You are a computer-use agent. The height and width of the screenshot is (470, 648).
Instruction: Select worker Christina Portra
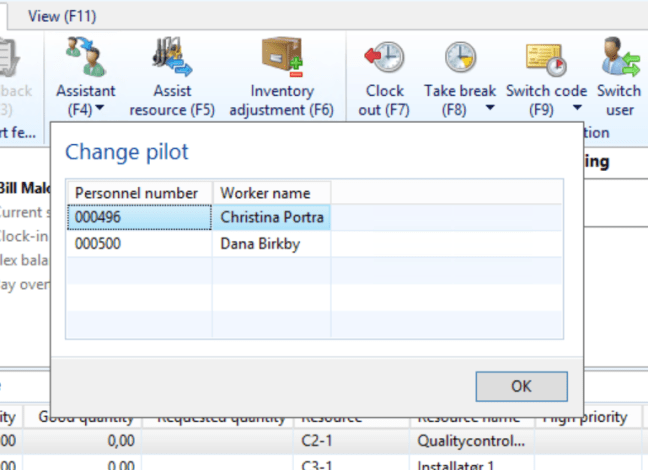pos(272,217)
